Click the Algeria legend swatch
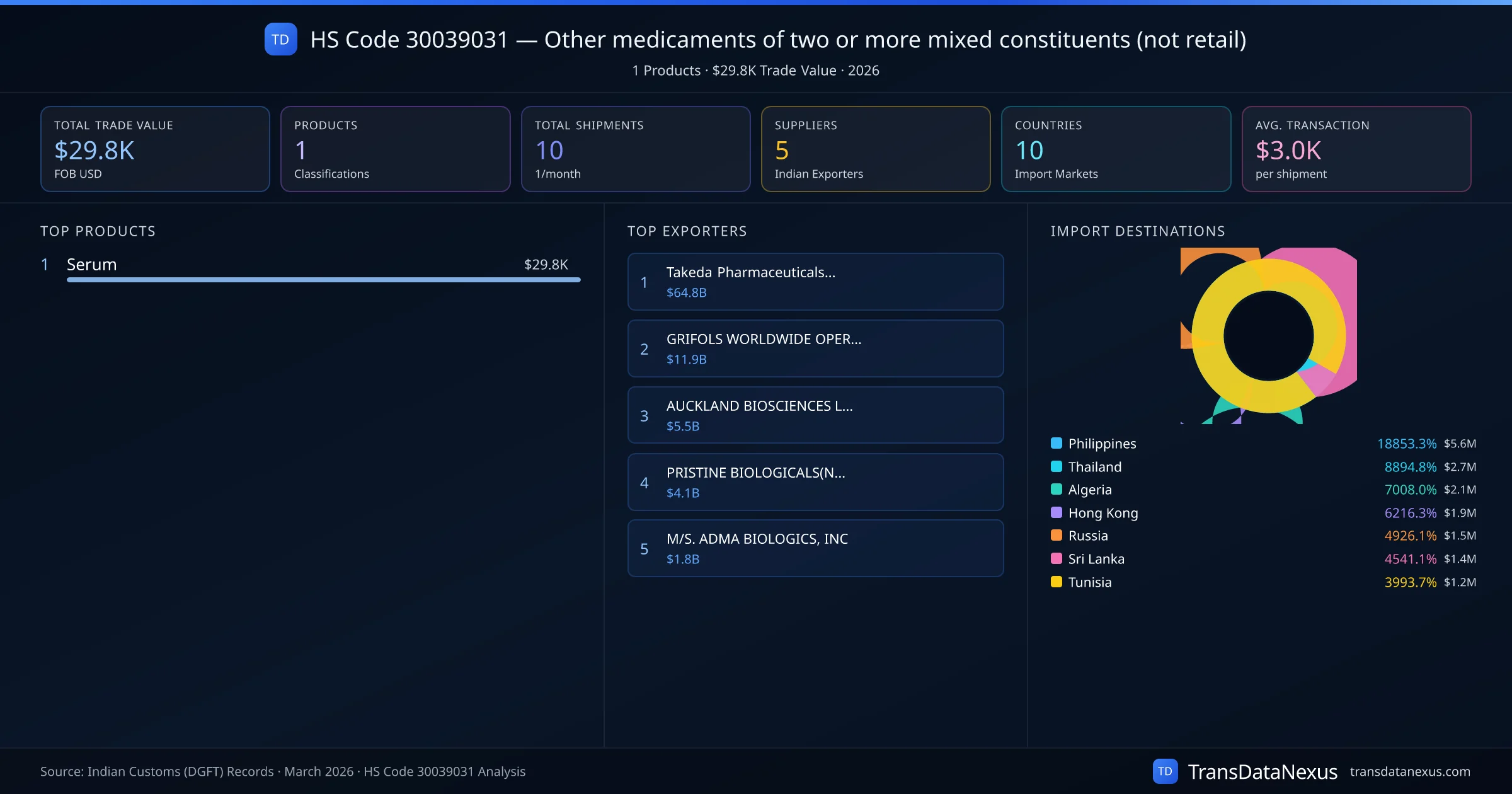Image resolution: width=1512 pixels, height=794 pixels. (1056, 490)
